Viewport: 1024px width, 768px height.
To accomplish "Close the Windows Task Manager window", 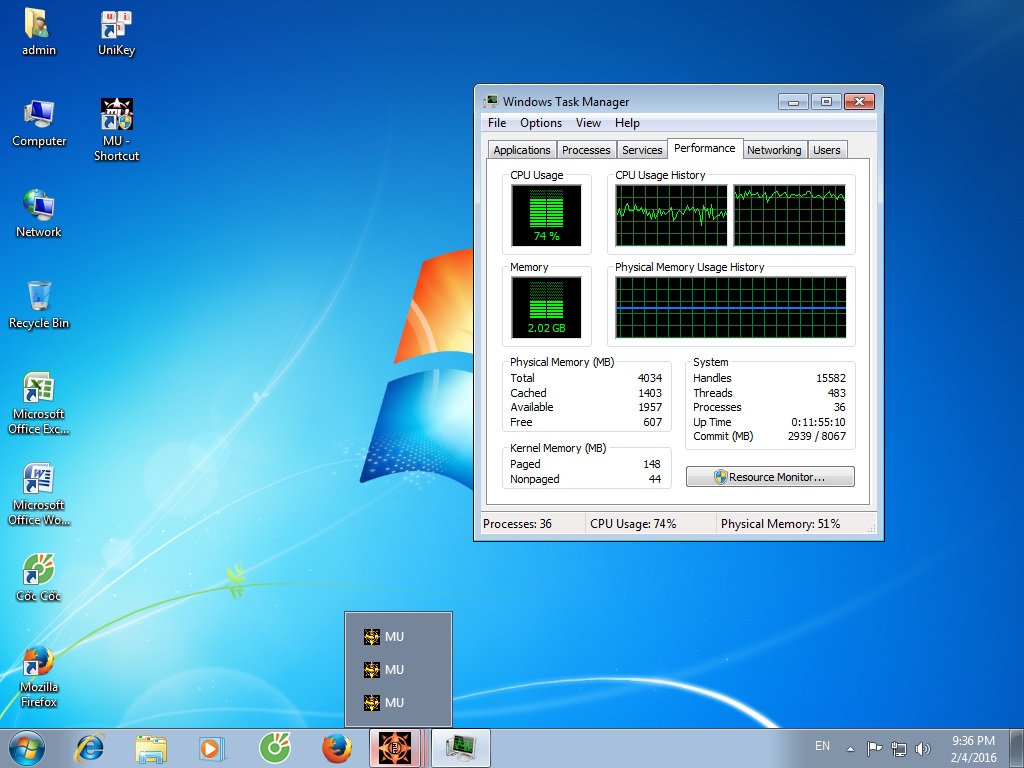I will [x=859, y=101].
